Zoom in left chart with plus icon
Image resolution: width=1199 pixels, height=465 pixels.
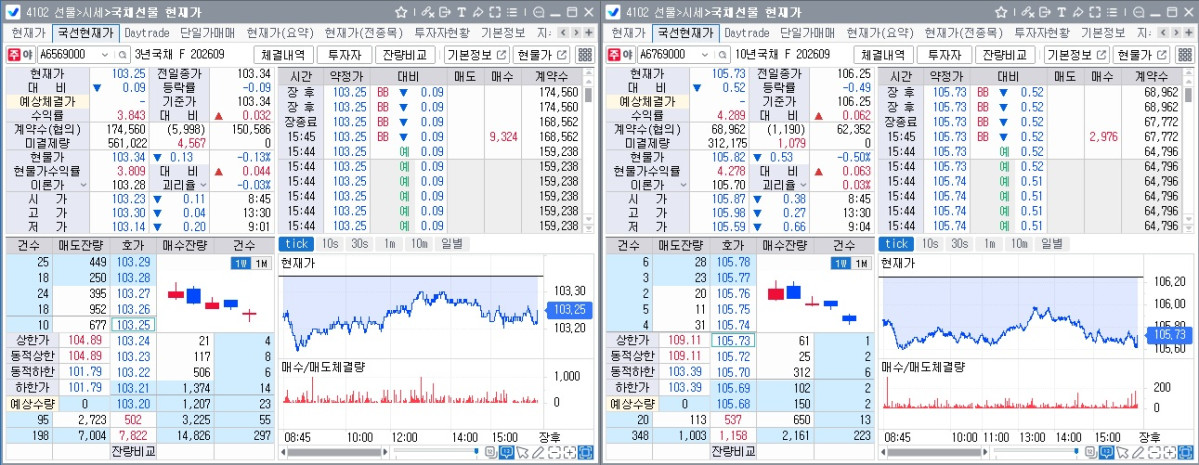click(x=570, y=452)
